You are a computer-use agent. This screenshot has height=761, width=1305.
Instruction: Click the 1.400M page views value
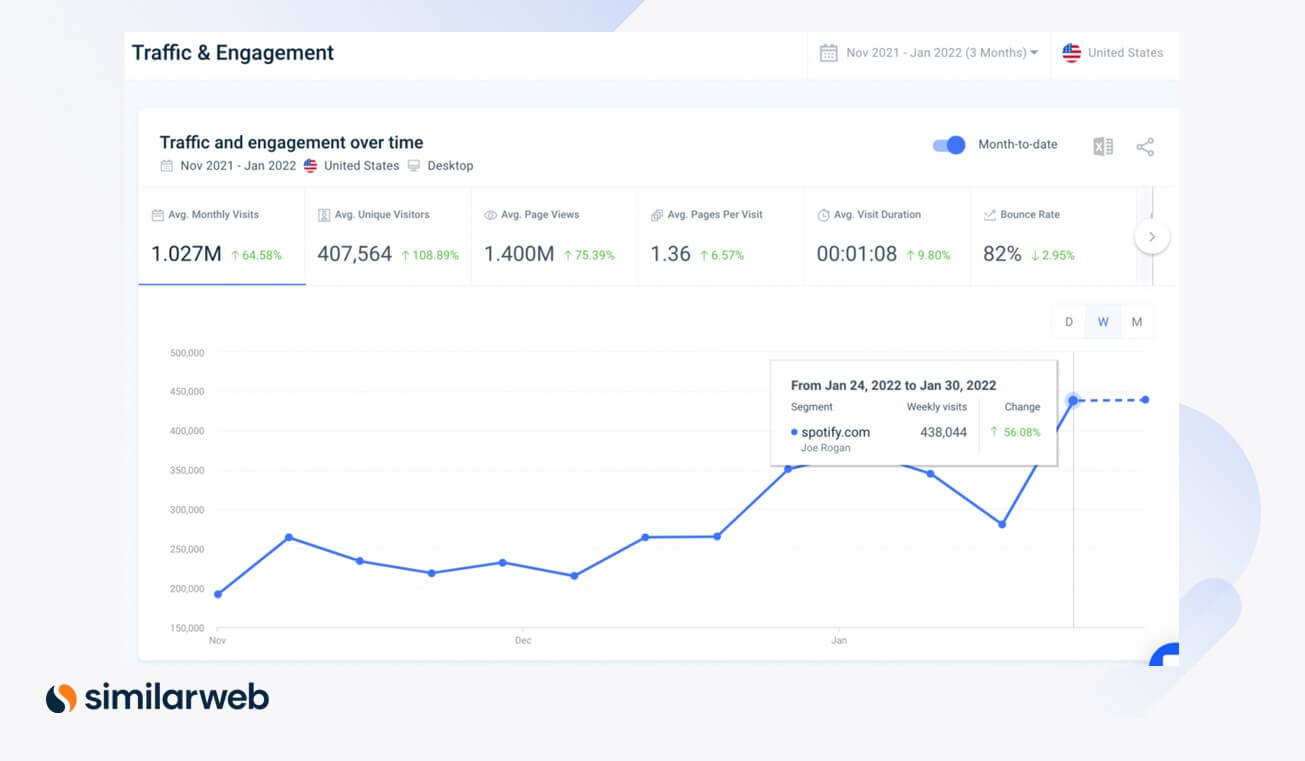(519, 254)
